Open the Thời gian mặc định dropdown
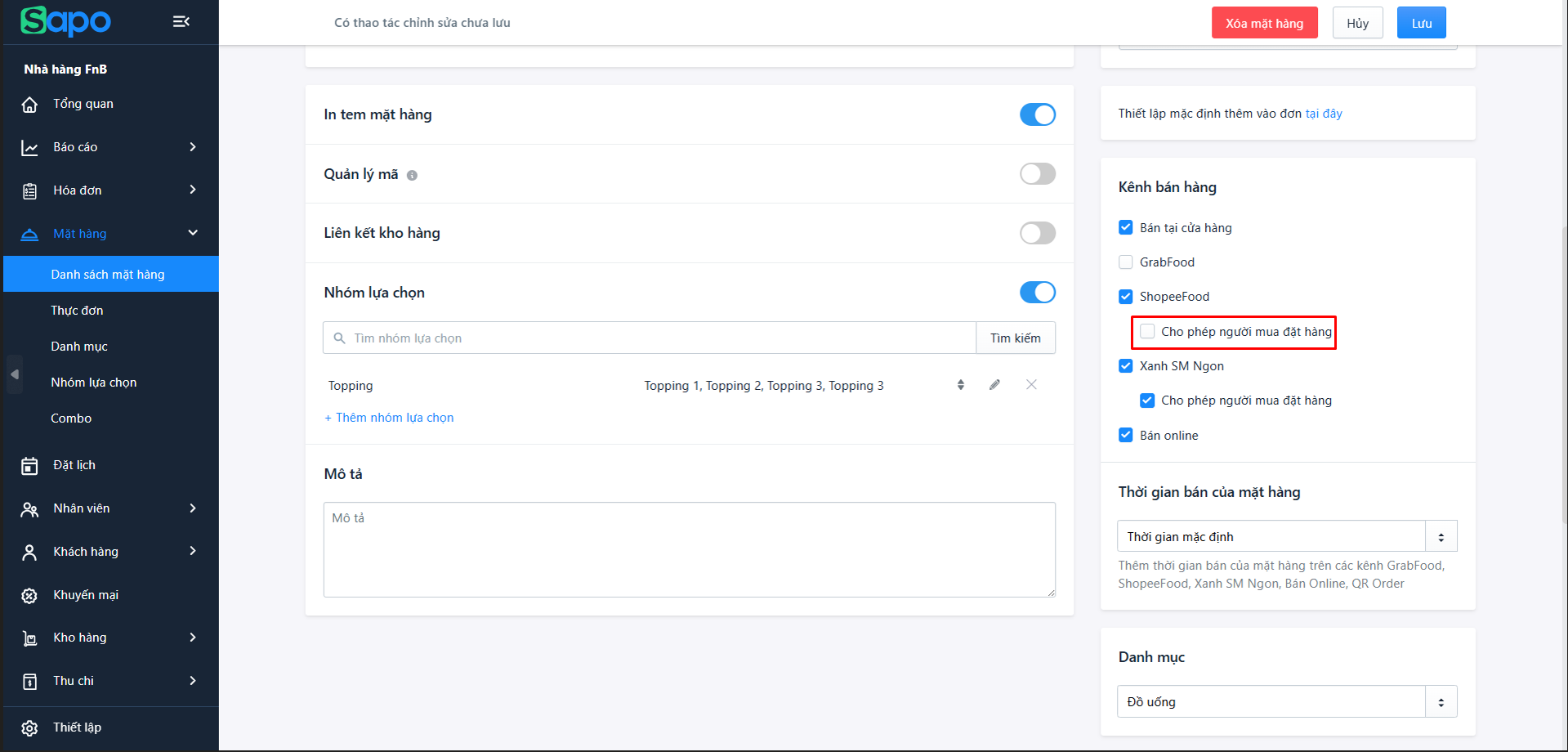This screenshot has height=752, width=1568. click(x=1286, y=536)
